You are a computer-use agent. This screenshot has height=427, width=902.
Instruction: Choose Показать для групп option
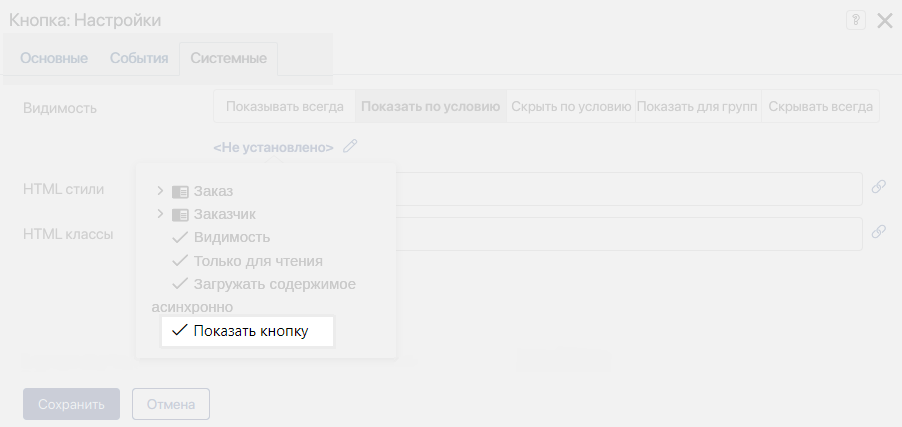click(699, 106)
